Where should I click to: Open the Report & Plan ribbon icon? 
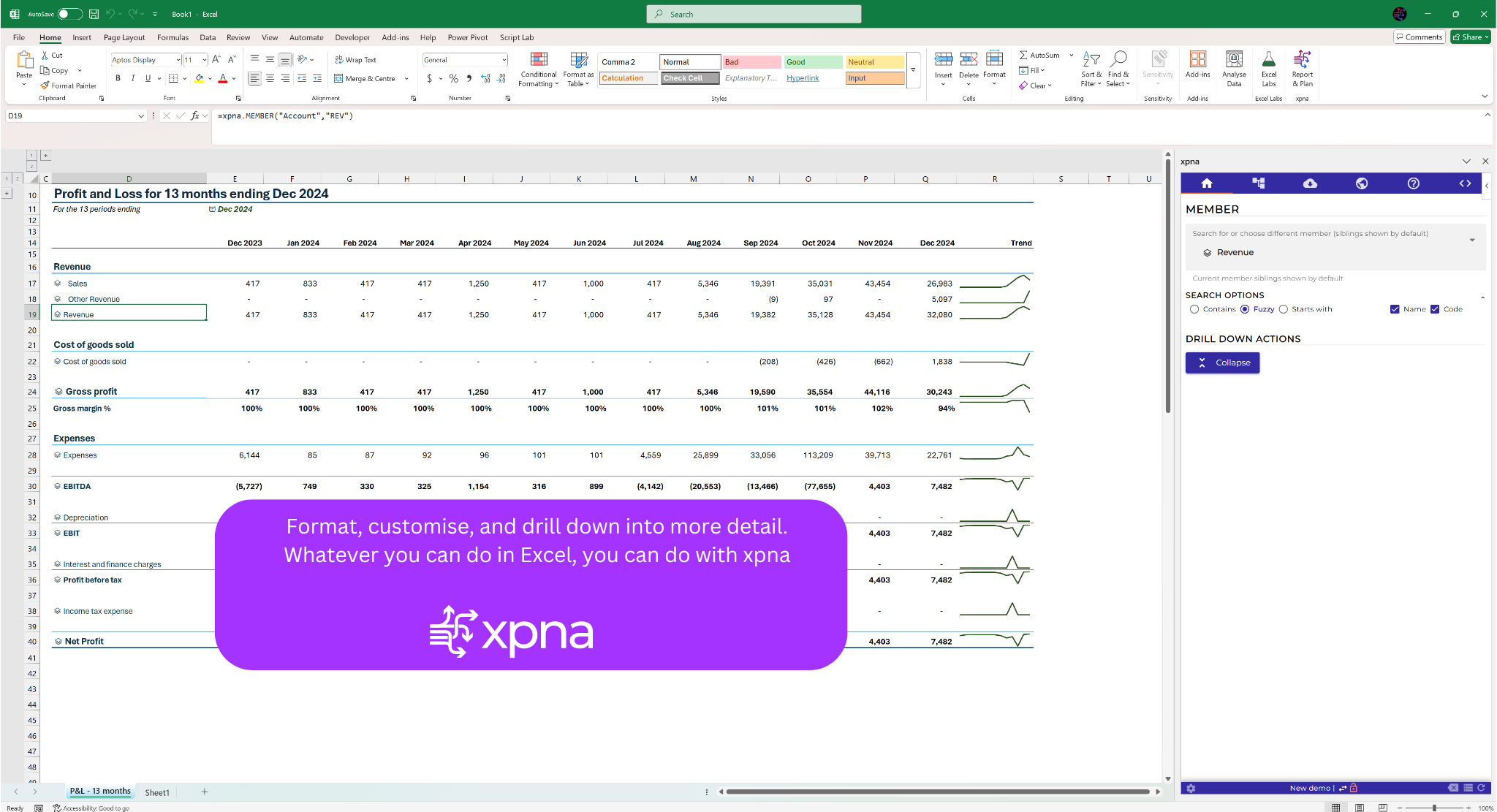tap(1302, 68)
